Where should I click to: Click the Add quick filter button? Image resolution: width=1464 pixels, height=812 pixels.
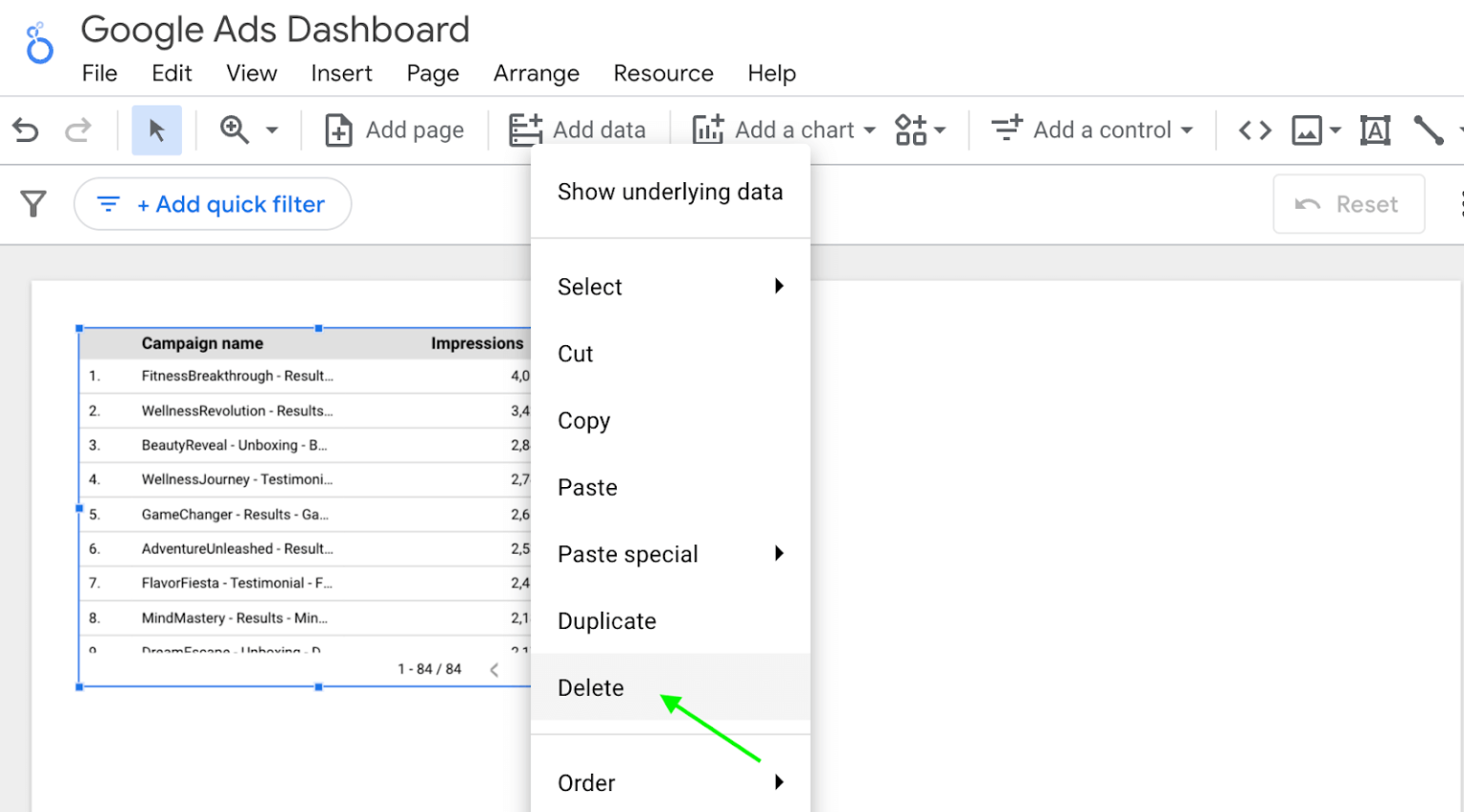pos(212,203)
